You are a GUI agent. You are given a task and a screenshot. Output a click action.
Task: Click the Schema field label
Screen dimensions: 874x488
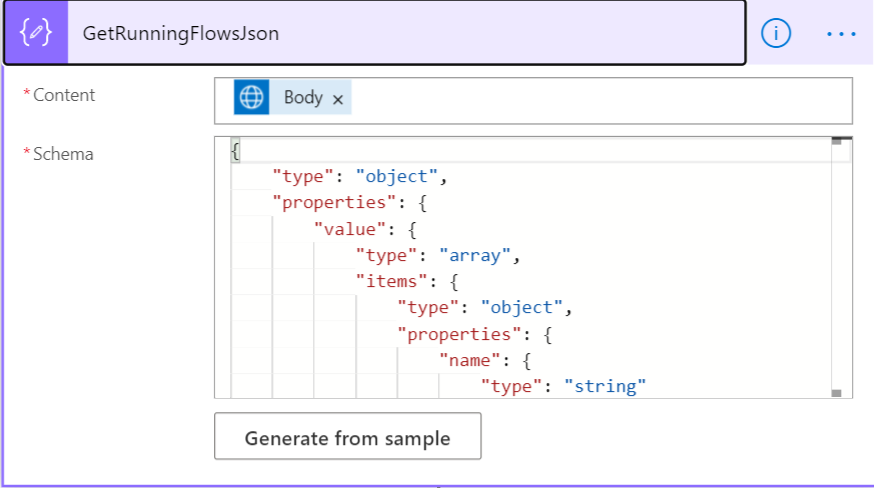tap(63, 154)
